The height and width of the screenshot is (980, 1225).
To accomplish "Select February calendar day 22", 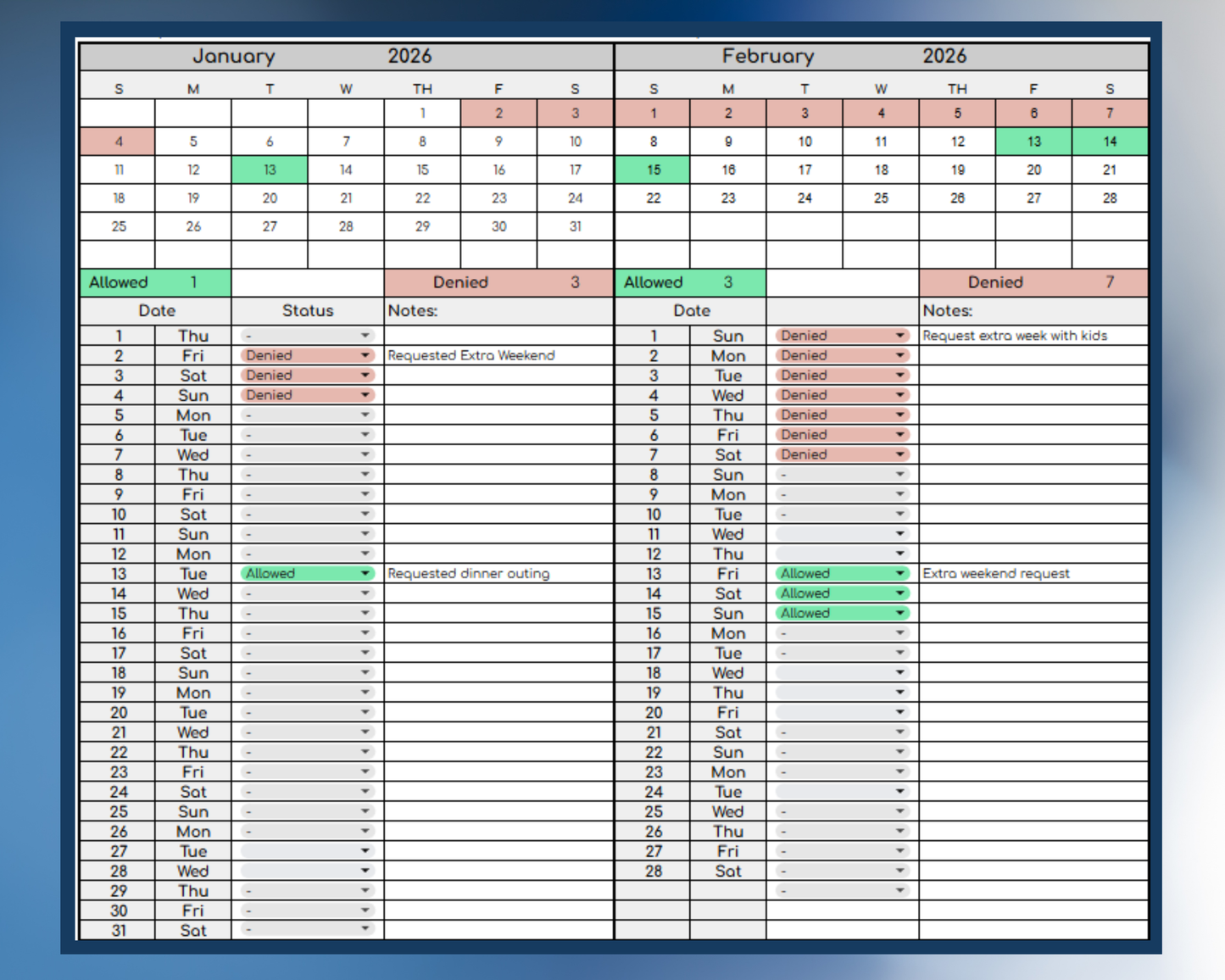I will tap(653, 198).
